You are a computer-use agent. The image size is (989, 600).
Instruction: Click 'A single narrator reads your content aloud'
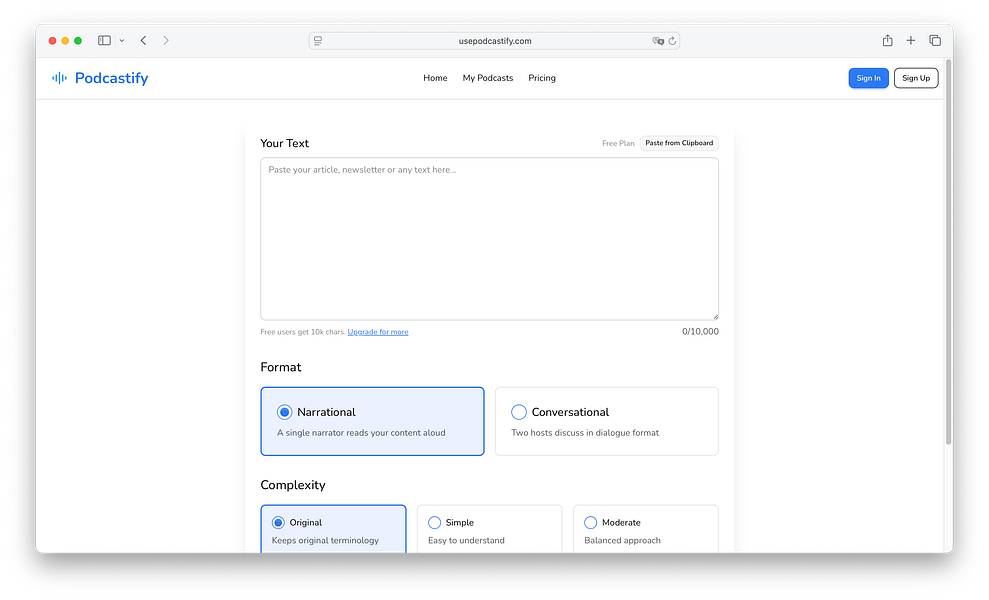coord(361,433)
